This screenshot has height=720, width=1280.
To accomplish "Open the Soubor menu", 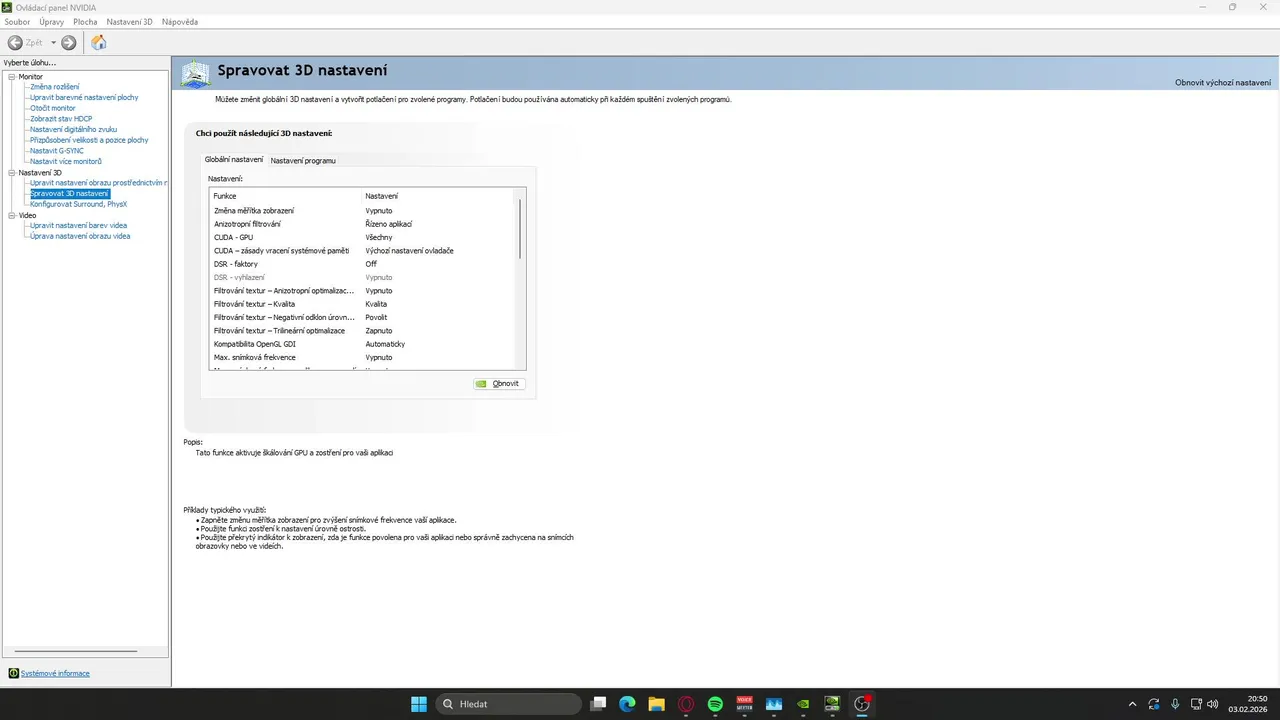I will pos(18,21).
